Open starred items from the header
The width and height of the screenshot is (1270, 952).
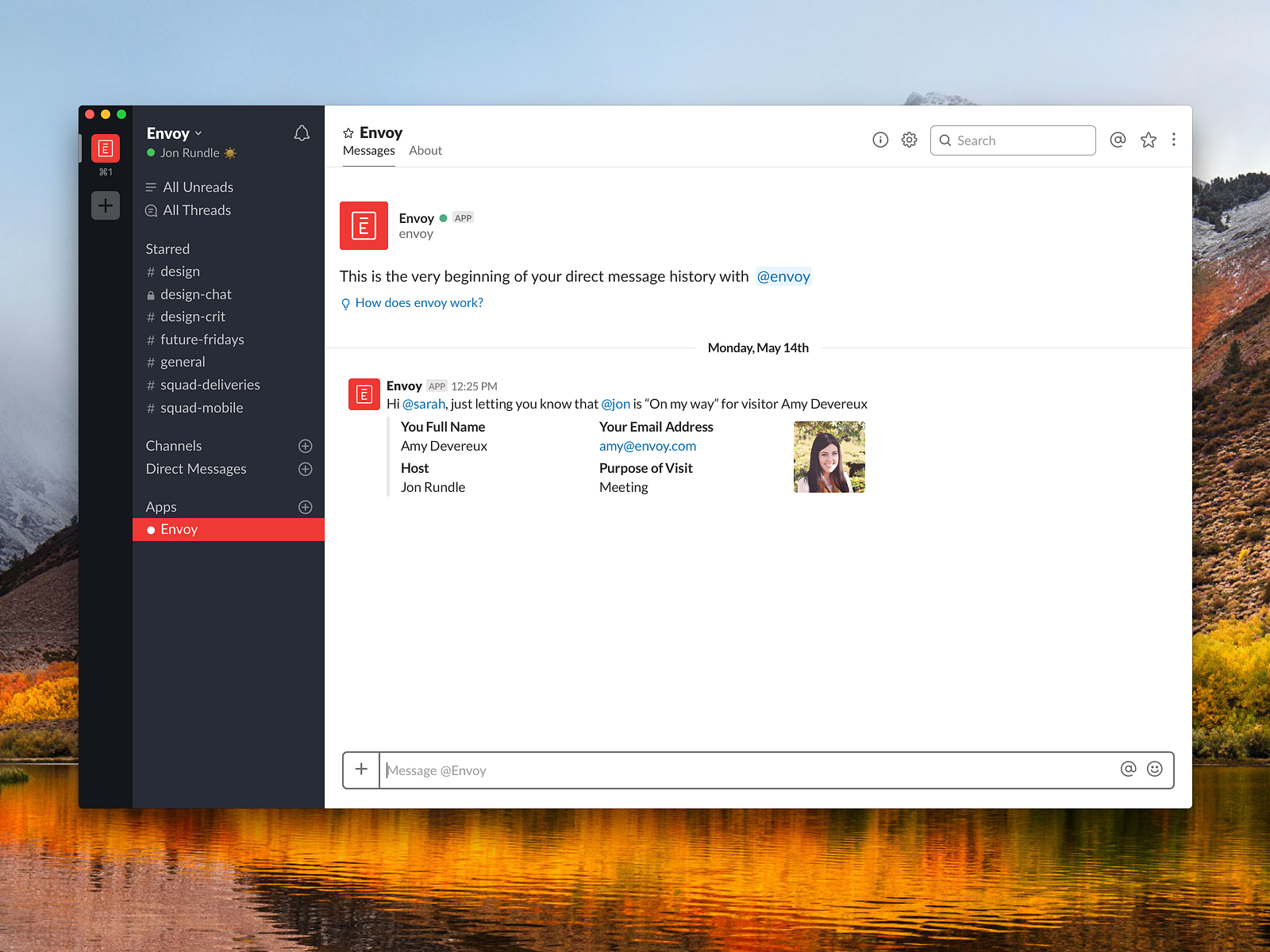[1149, 140]
